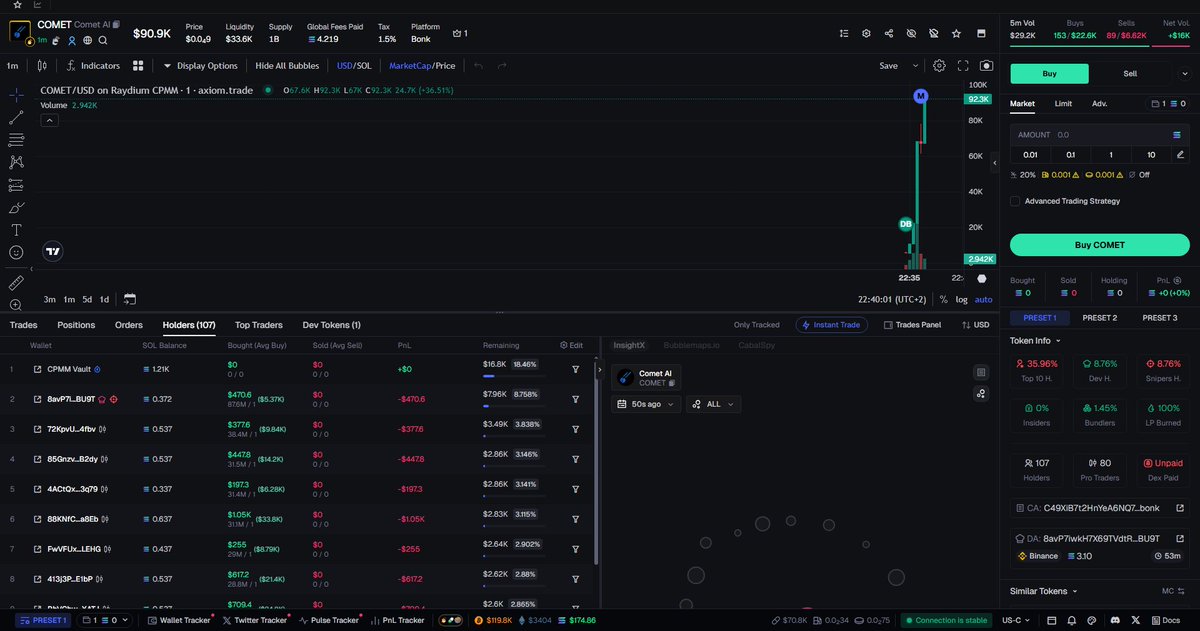Viewport: 1200px width, 631px height.
Task: Open the candlestick chart style picker
Action: pyautogui.click(x=41, y=66)
